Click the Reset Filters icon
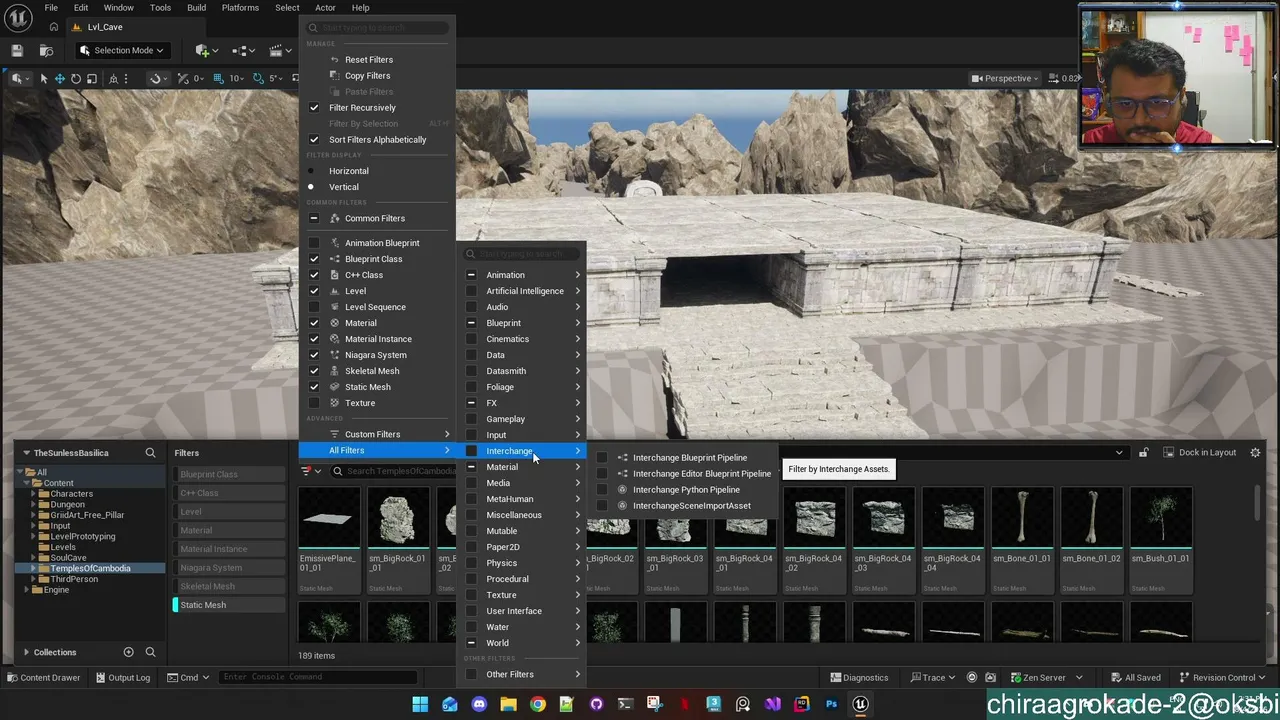1280x720 pixels. point(335,60)
